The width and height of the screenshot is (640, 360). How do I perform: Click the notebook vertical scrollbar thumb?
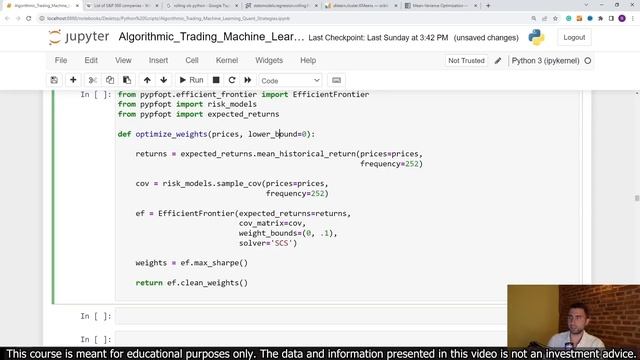click(x=637, y=198)
